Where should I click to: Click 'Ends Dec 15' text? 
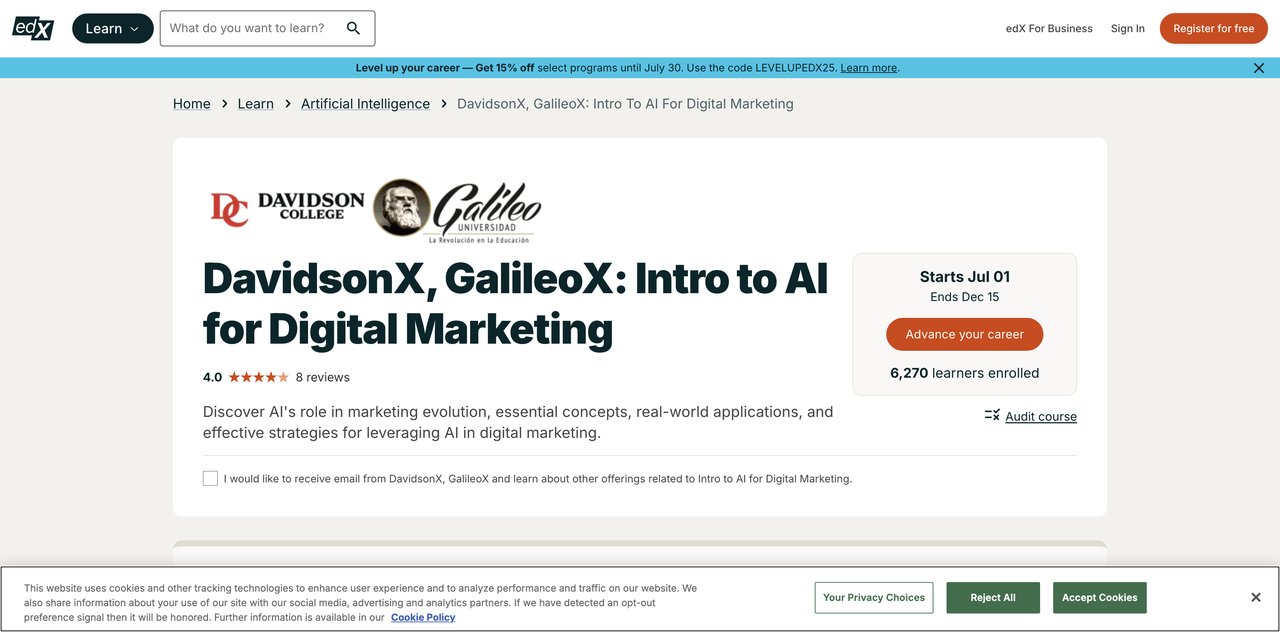pos(965,297)
